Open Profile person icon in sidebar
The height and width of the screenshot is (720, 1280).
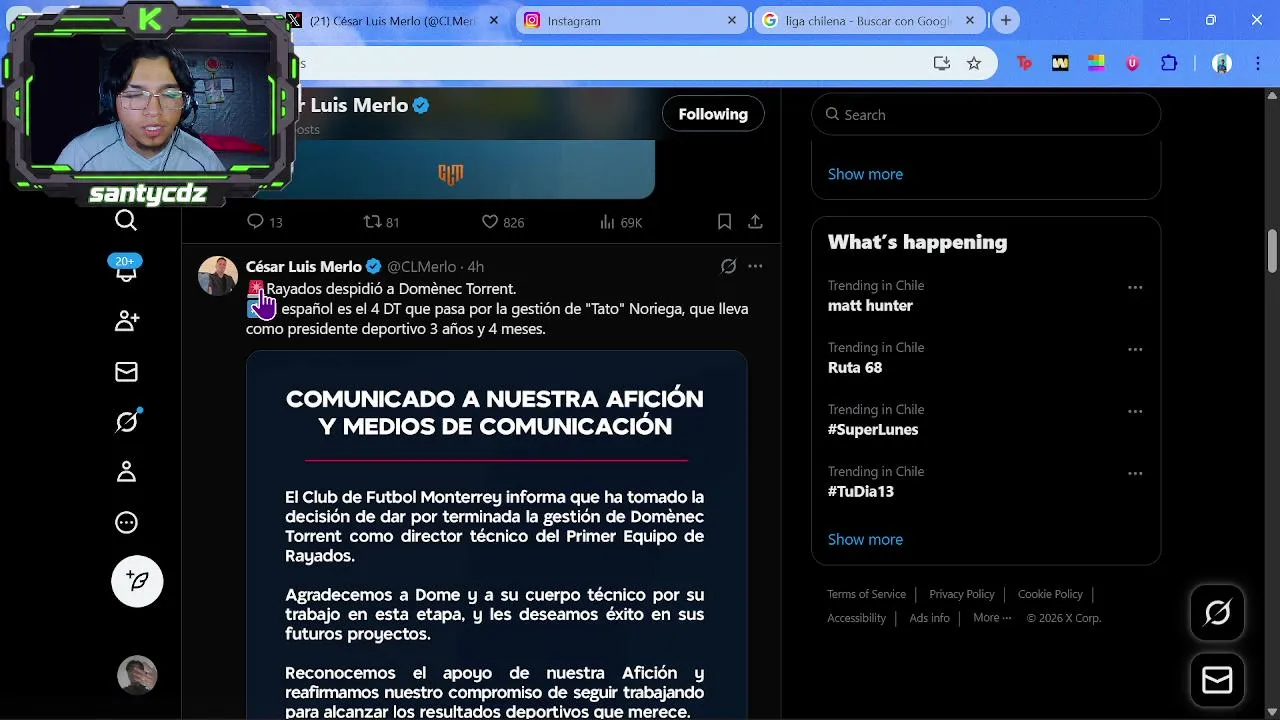point(126,472)
